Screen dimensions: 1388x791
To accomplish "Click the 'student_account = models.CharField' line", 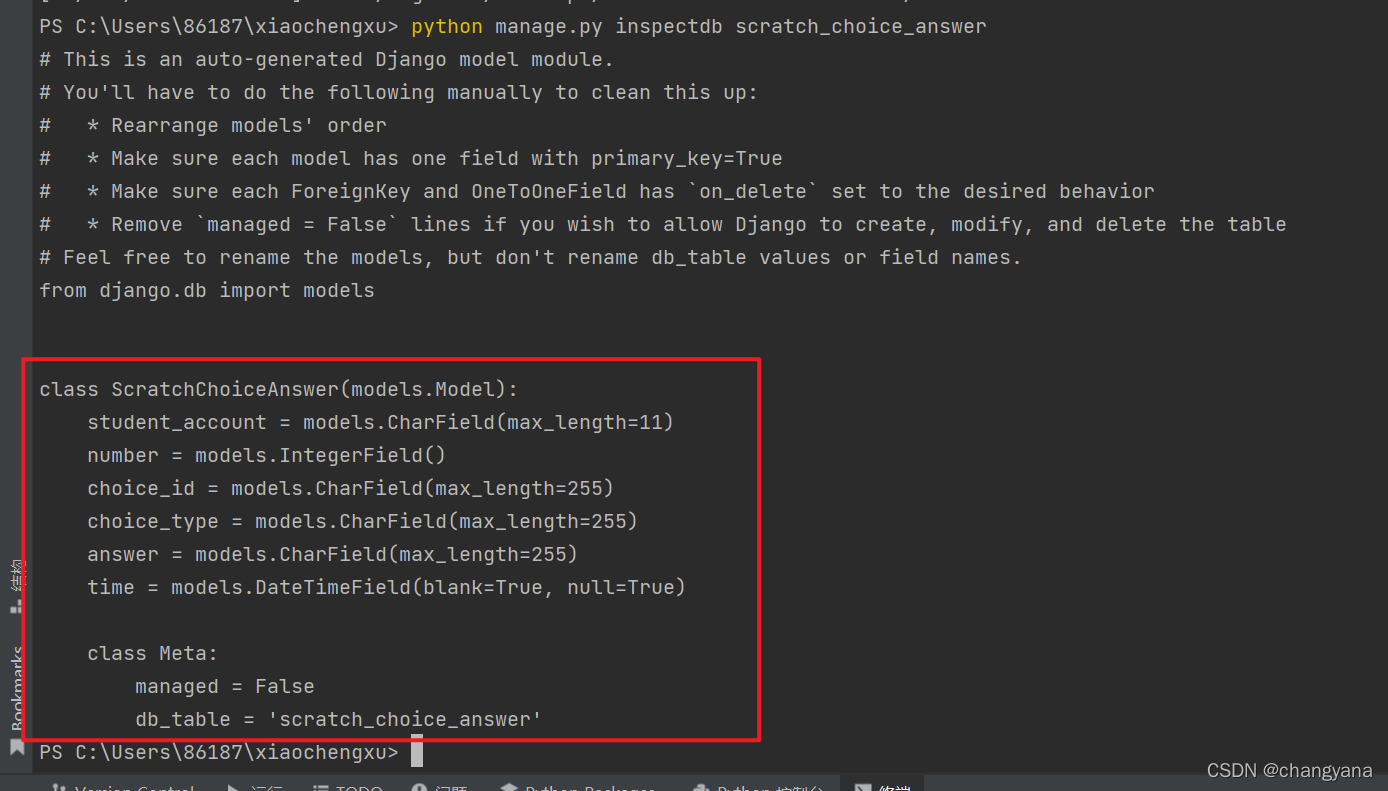I will coord(380,422).
